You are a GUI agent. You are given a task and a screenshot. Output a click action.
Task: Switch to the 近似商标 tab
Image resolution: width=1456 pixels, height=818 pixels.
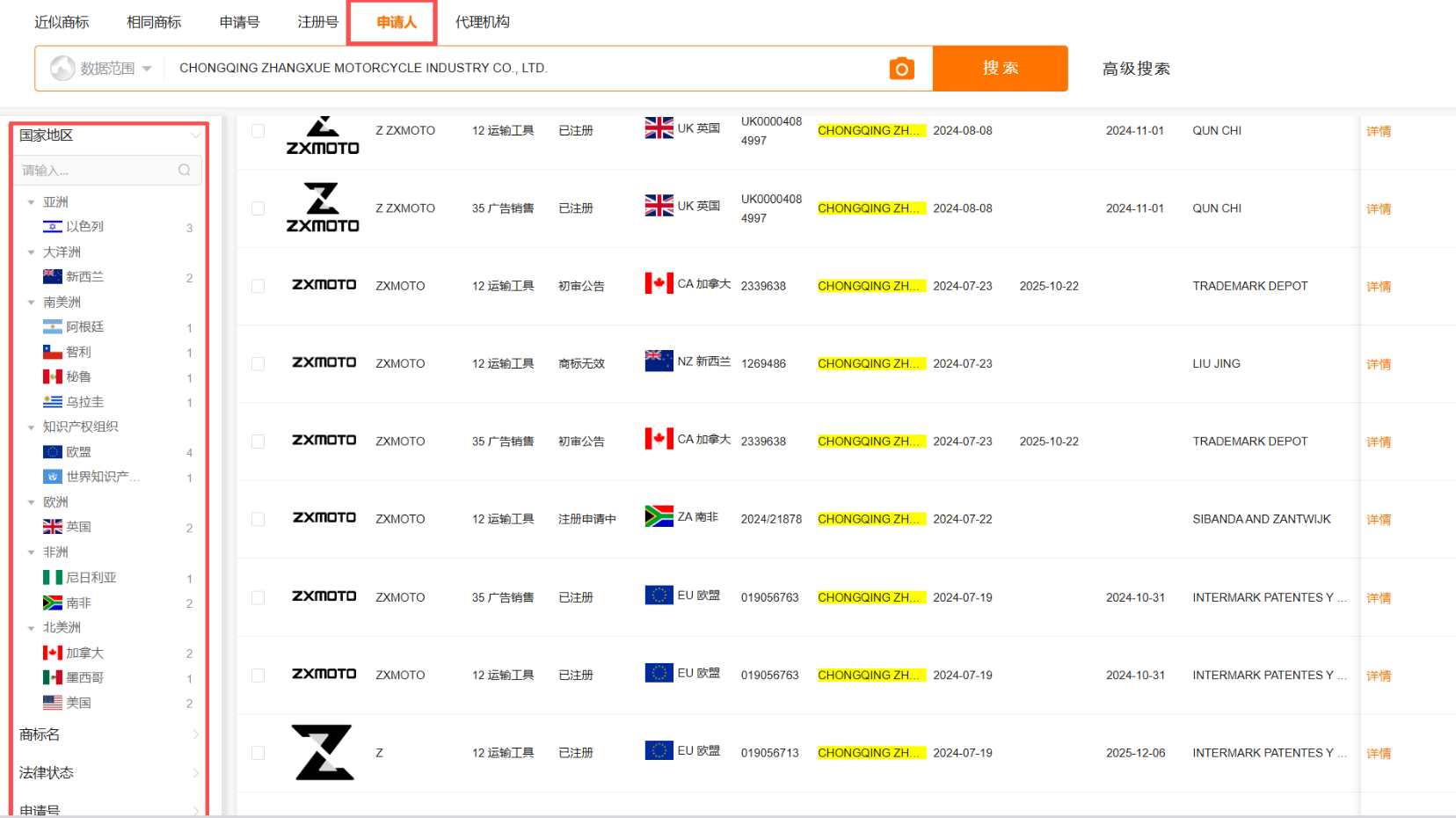click(62, 22)
